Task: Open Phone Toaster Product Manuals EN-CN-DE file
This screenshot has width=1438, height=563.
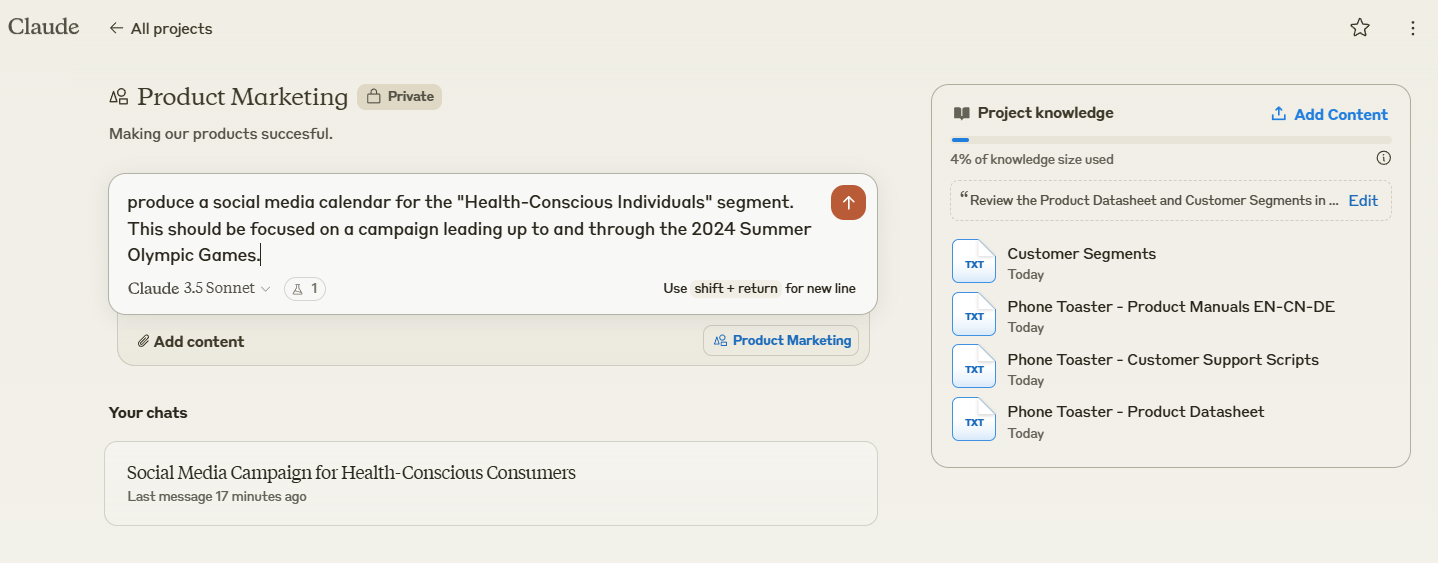Action: (x=1170, y=307)
